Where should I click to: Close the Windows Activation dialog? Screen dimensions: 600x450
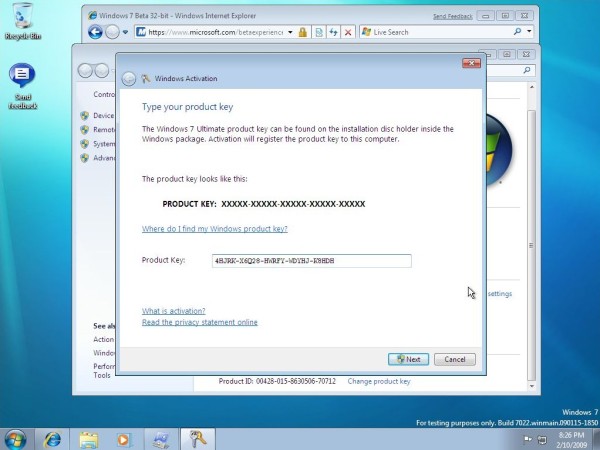[471, 63]
